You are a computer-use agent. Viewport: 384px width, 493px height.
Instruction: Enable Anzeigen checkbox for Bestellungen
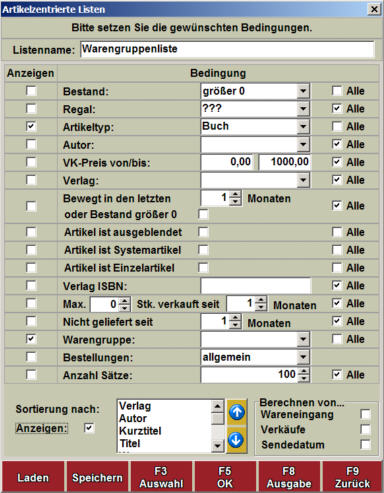31,357
